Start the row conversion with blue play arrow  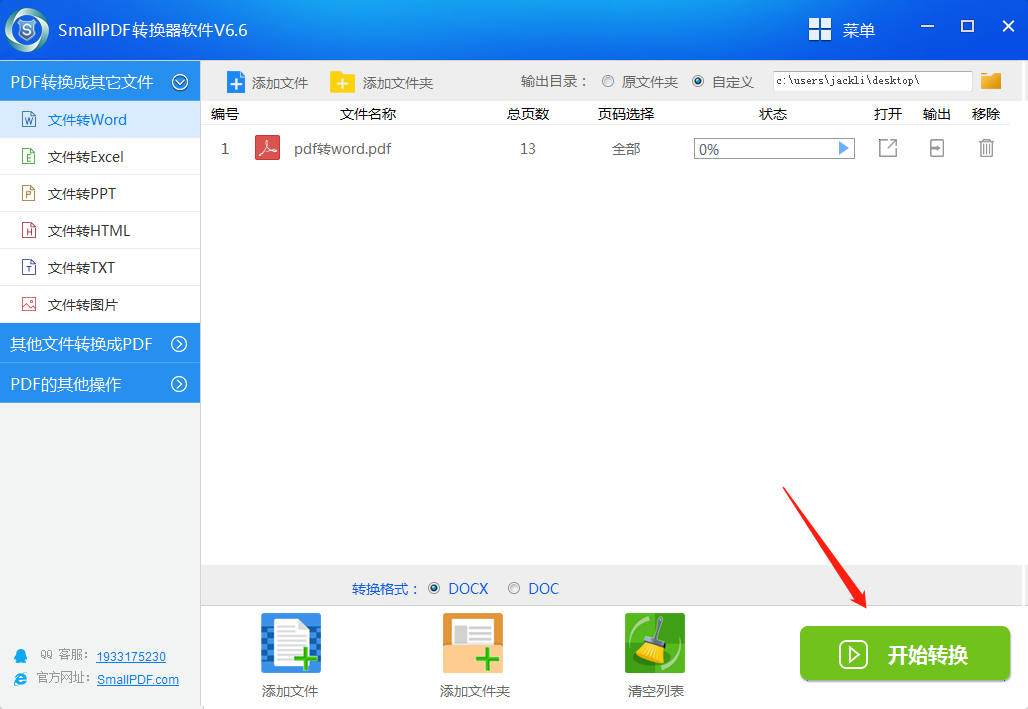844,148
